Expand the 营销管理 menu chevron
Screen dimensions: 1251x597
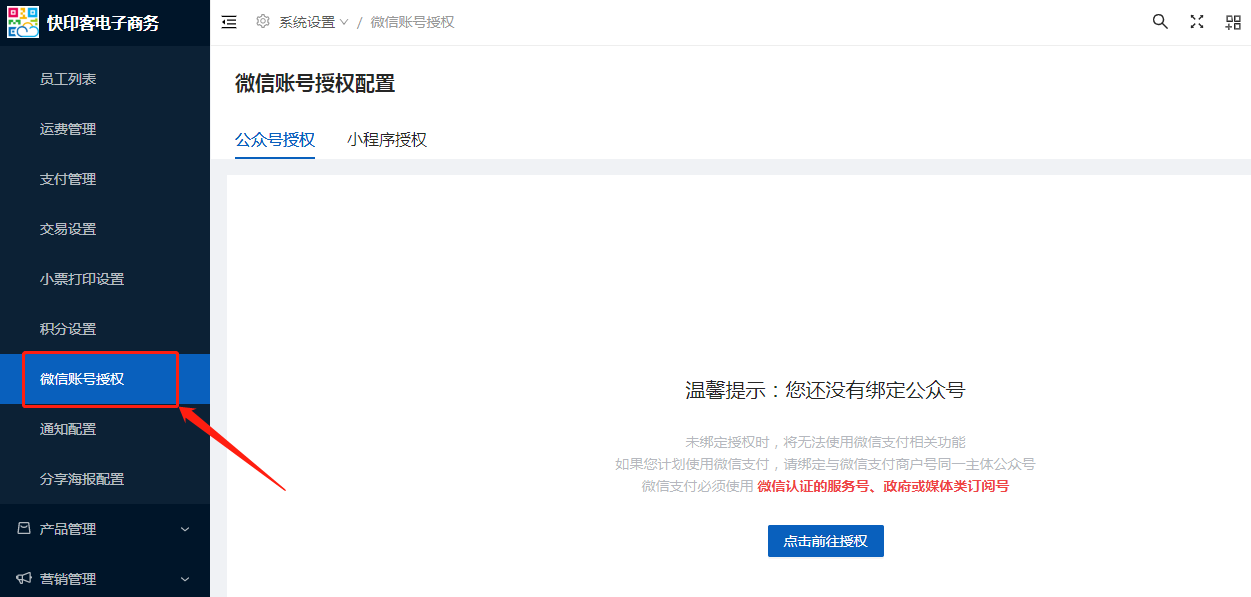(x=185, y=579)
